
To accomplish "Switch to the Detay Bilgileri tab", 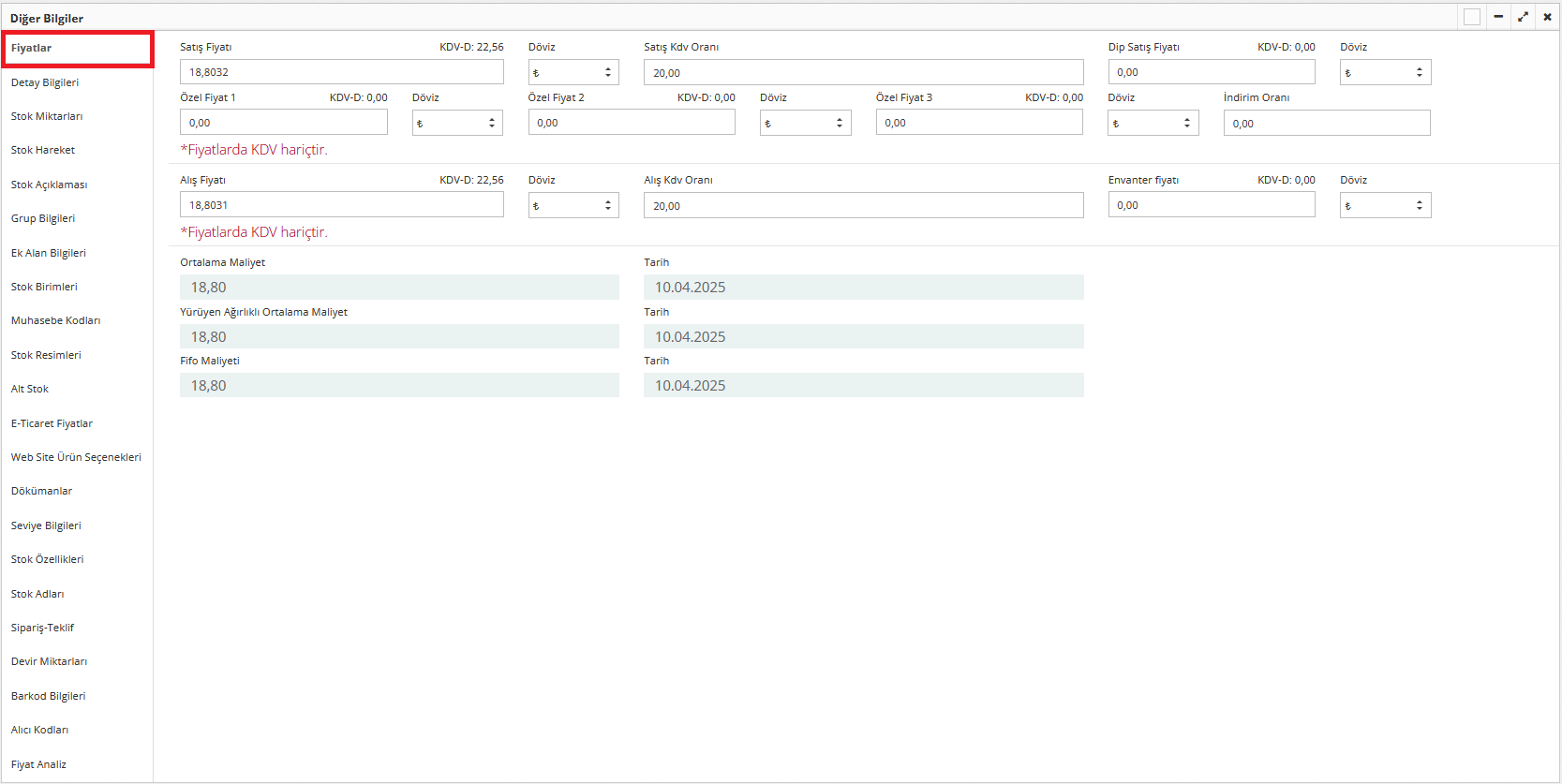I will coord(45,82).
